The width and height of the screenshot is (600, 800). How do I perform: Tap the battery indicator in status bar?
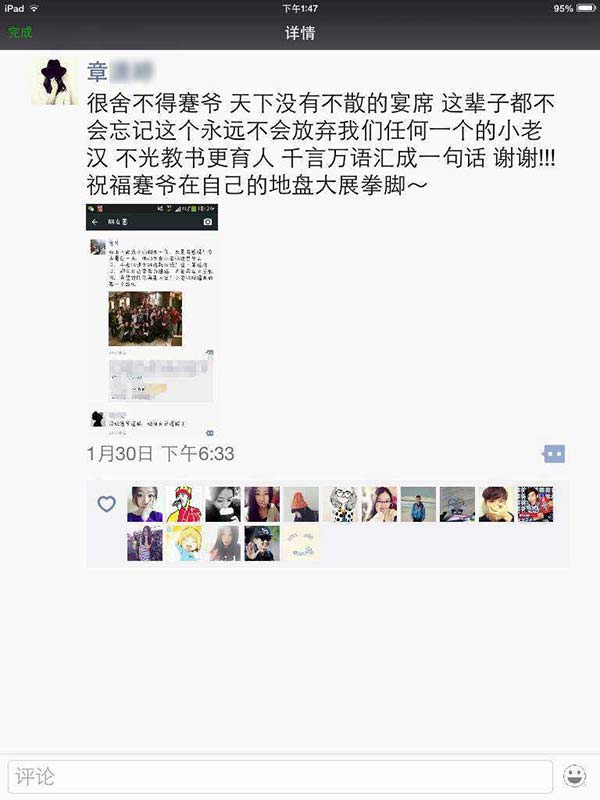(x=586, y=8)
